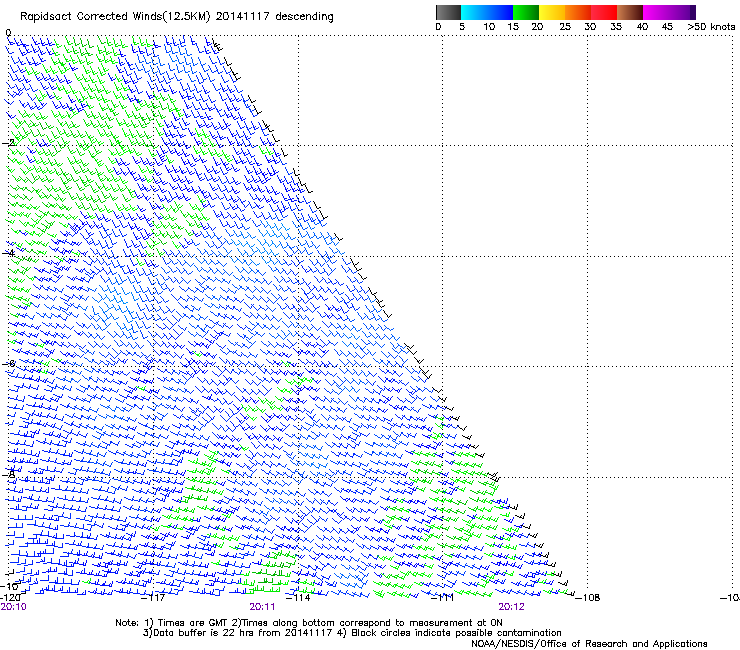Click the '-120' longitude axis label
This screenshot has width=740, height=650.
pos(10,597)
